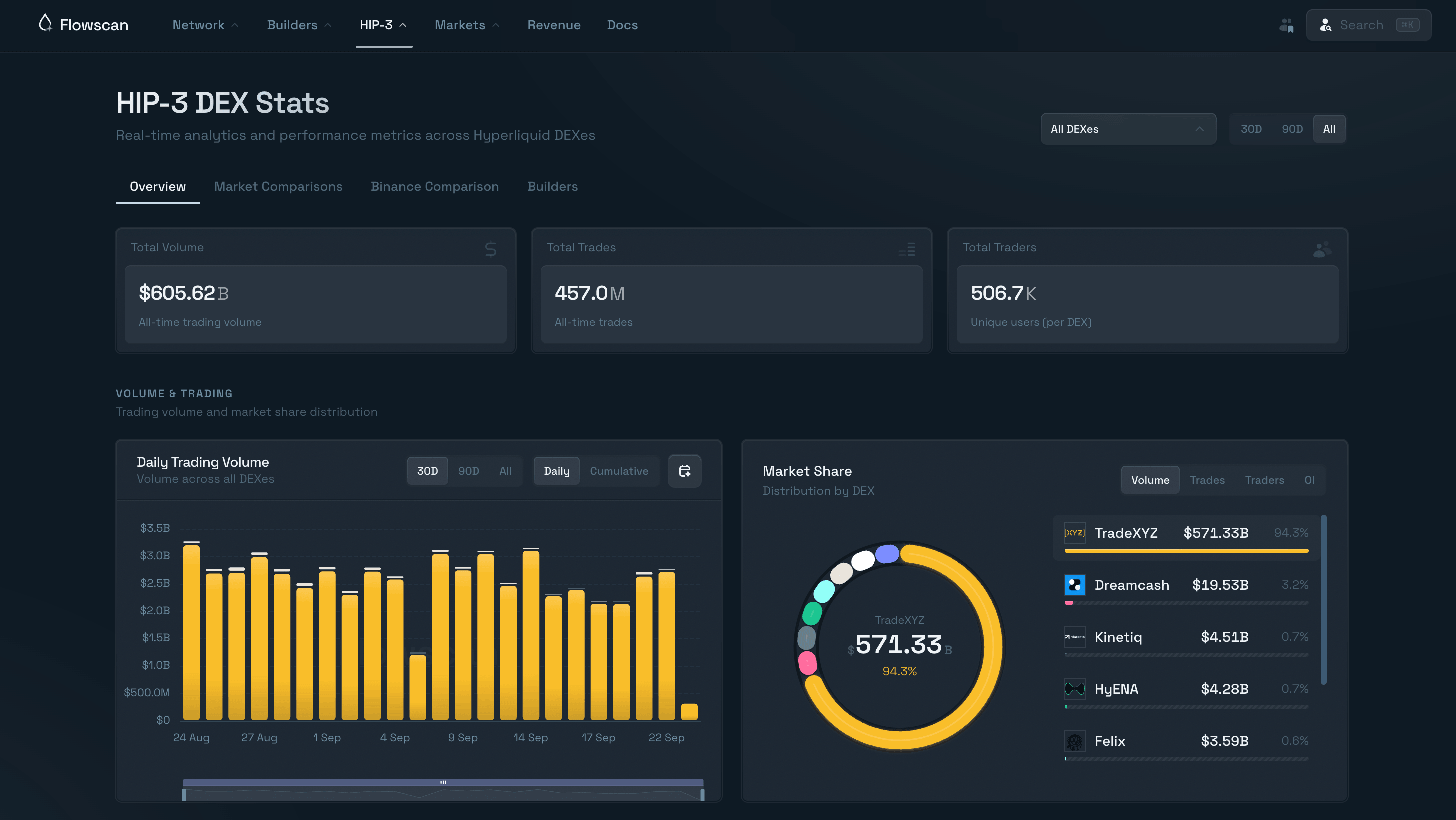Show Market Share by Traders
This screenshot has height=820, width=1456.
click(x=1264, y=480)
